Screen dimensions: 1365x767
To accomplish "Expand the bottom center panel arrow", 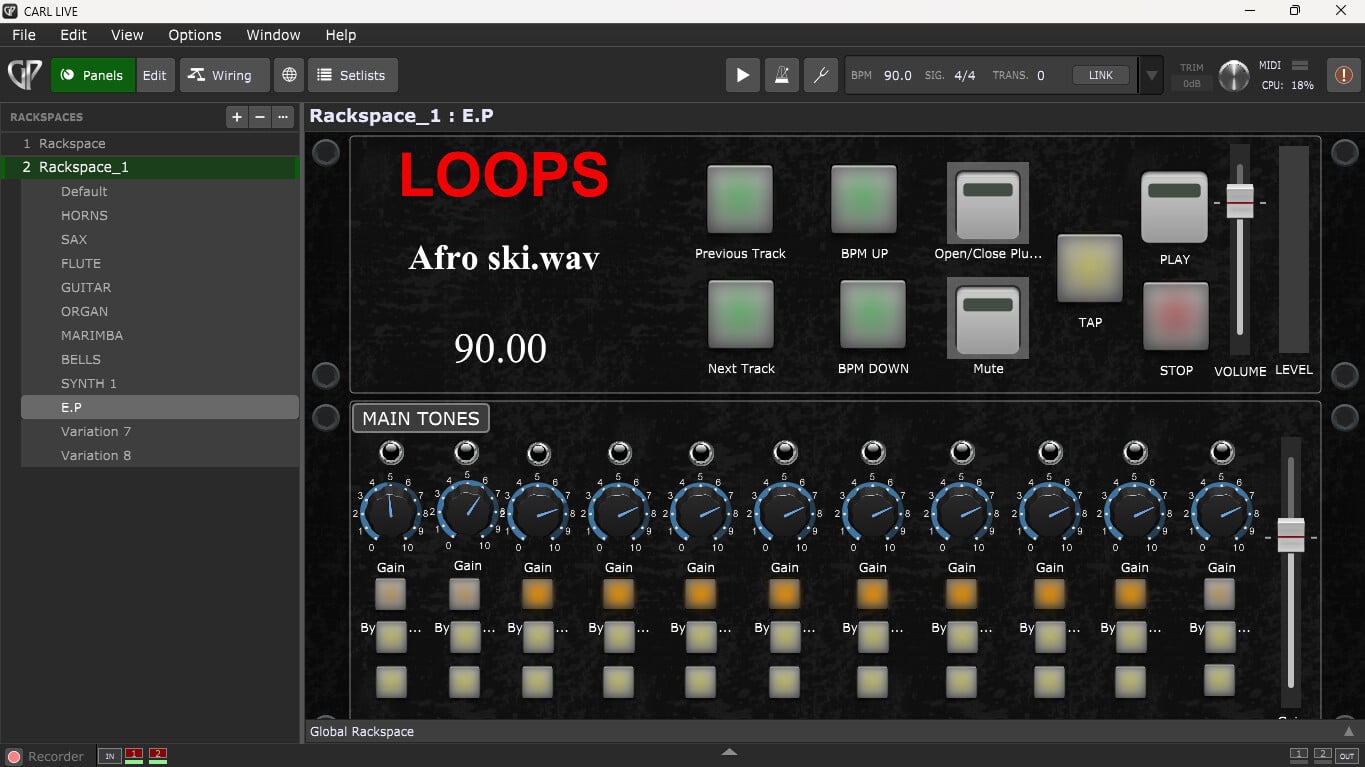I will [x=729, y=752].
